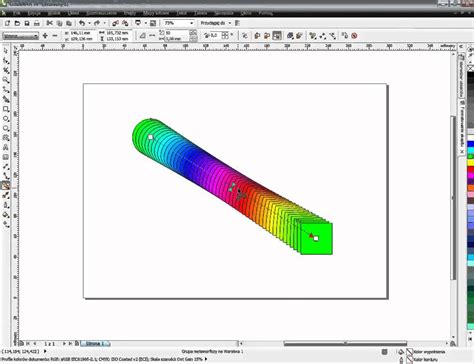Select the Ellipse tool
The image size is (474, 364).
click(x=6, y=119)
